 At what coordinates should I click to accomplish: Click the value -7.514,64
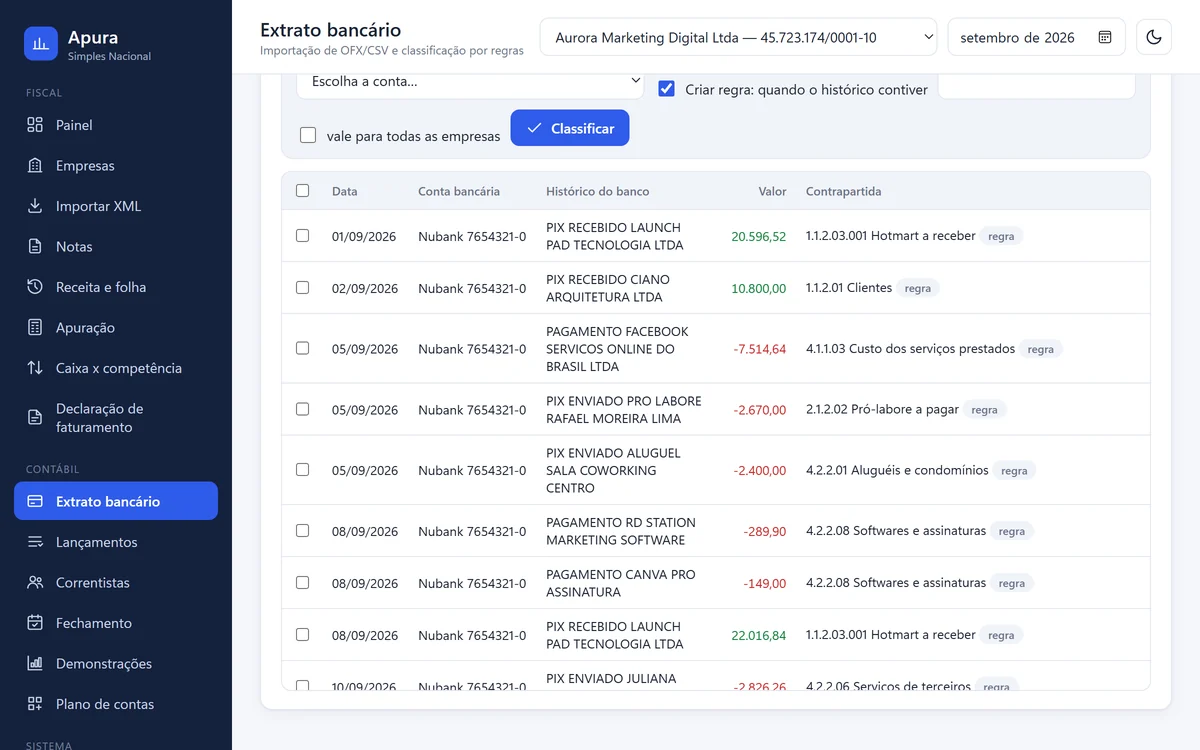pos(759,349)
